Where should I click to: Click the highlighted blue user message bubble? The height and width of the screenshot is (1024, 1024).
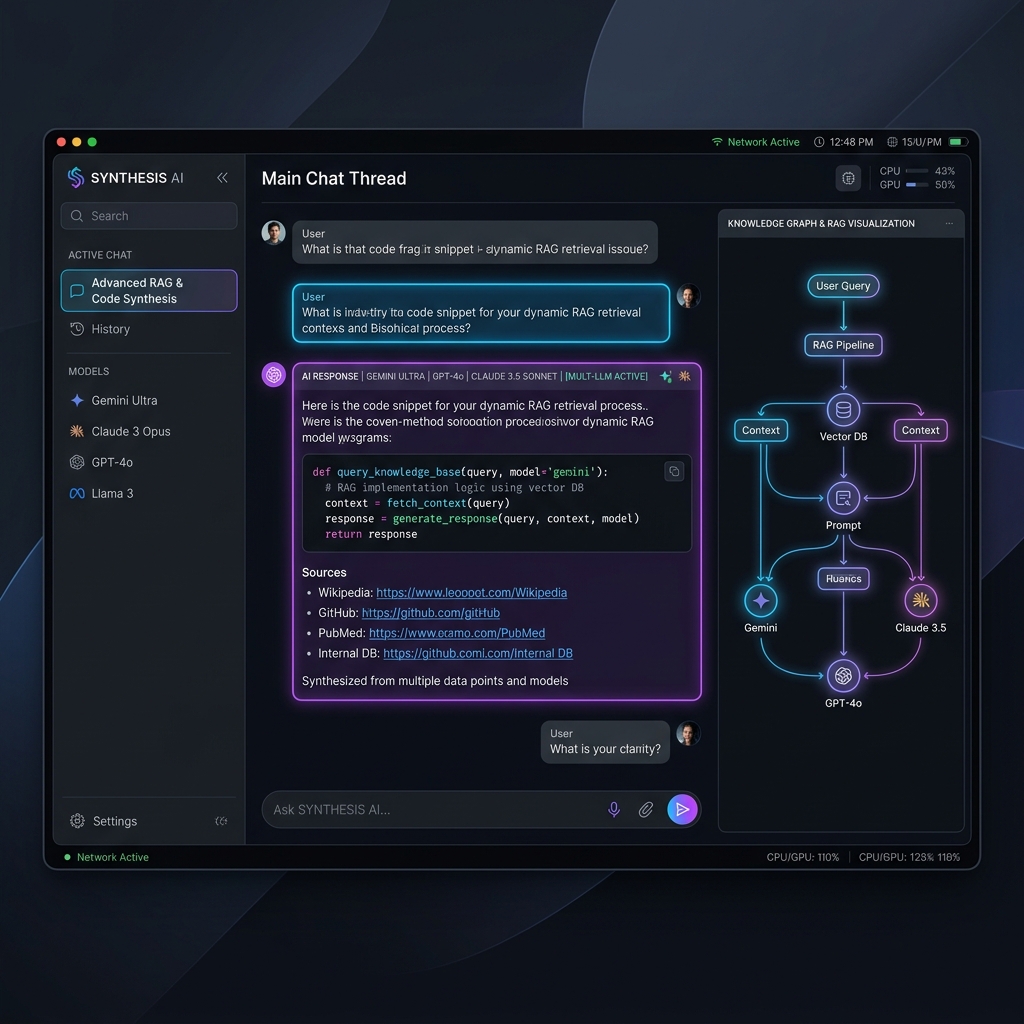481,313
